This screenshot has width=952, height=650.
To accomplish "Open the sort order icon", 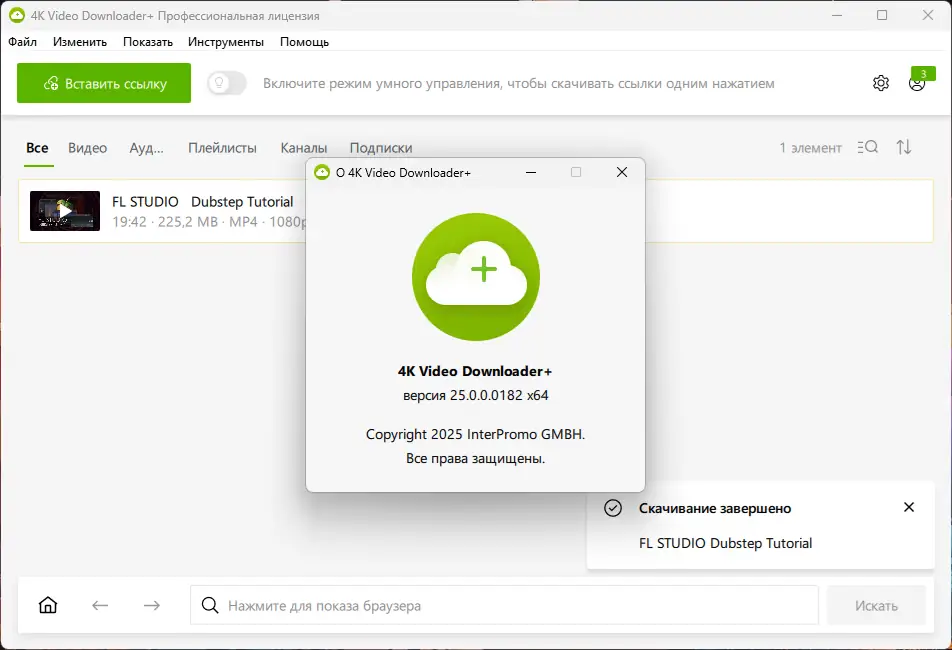I will click(904, 147).
